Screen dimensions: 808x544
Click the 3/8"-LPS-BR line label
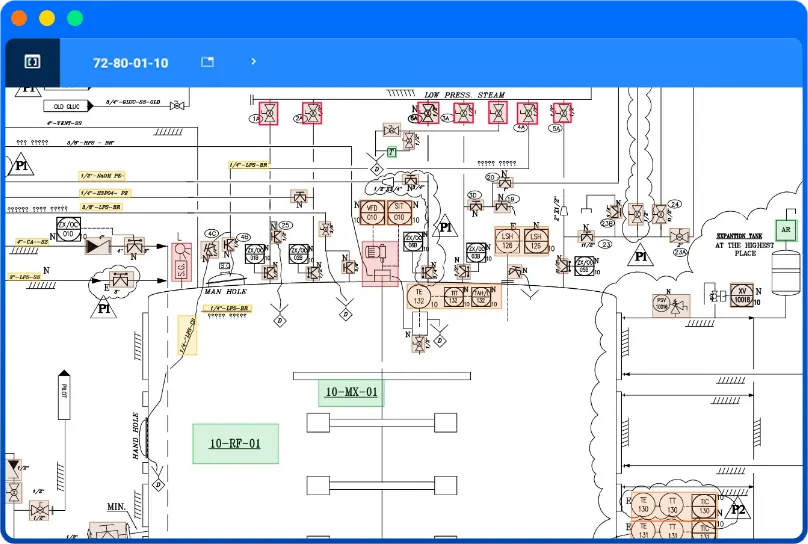pos(102,207)
